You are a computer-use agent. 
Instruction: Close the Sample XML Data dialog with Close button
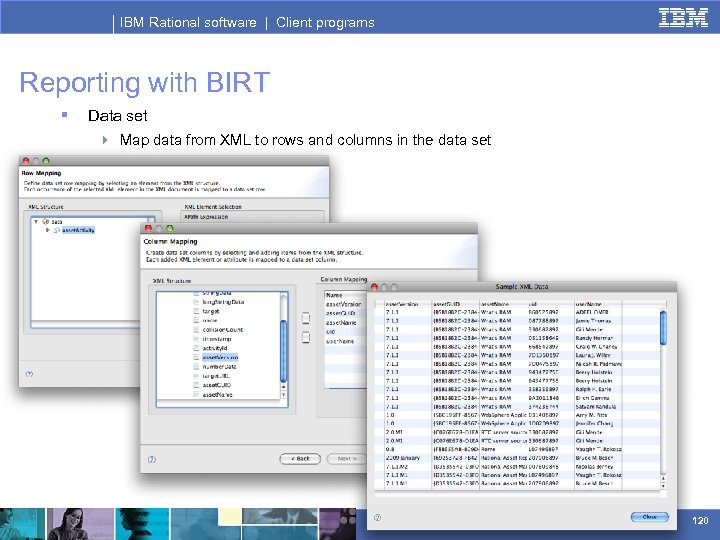point(650,517)
